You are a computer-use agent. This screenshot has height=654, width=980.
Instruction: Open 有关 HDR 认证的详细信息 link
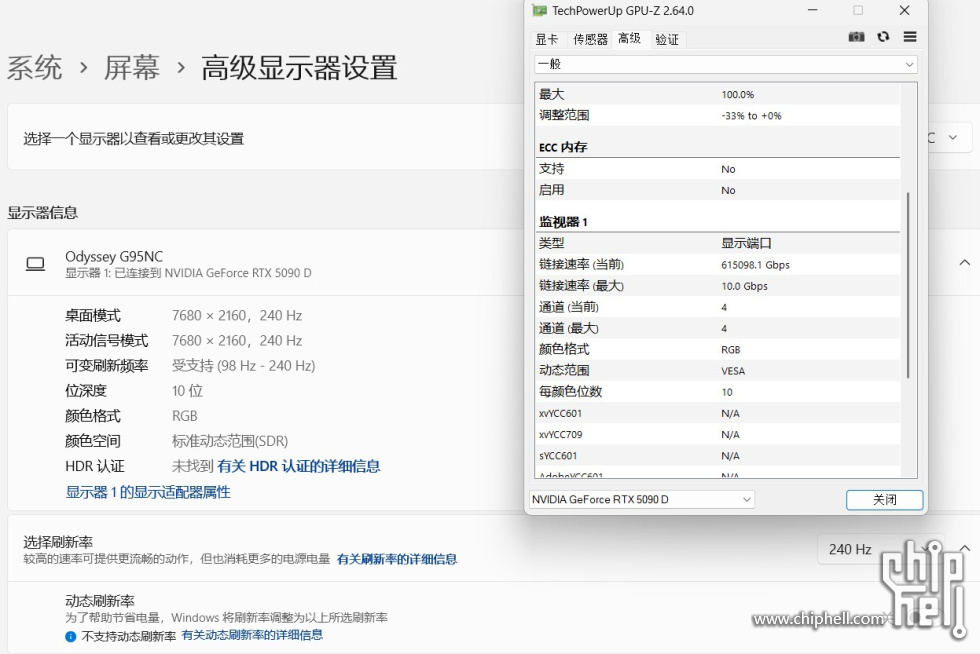pyautogui.click(x=299, y=466)
